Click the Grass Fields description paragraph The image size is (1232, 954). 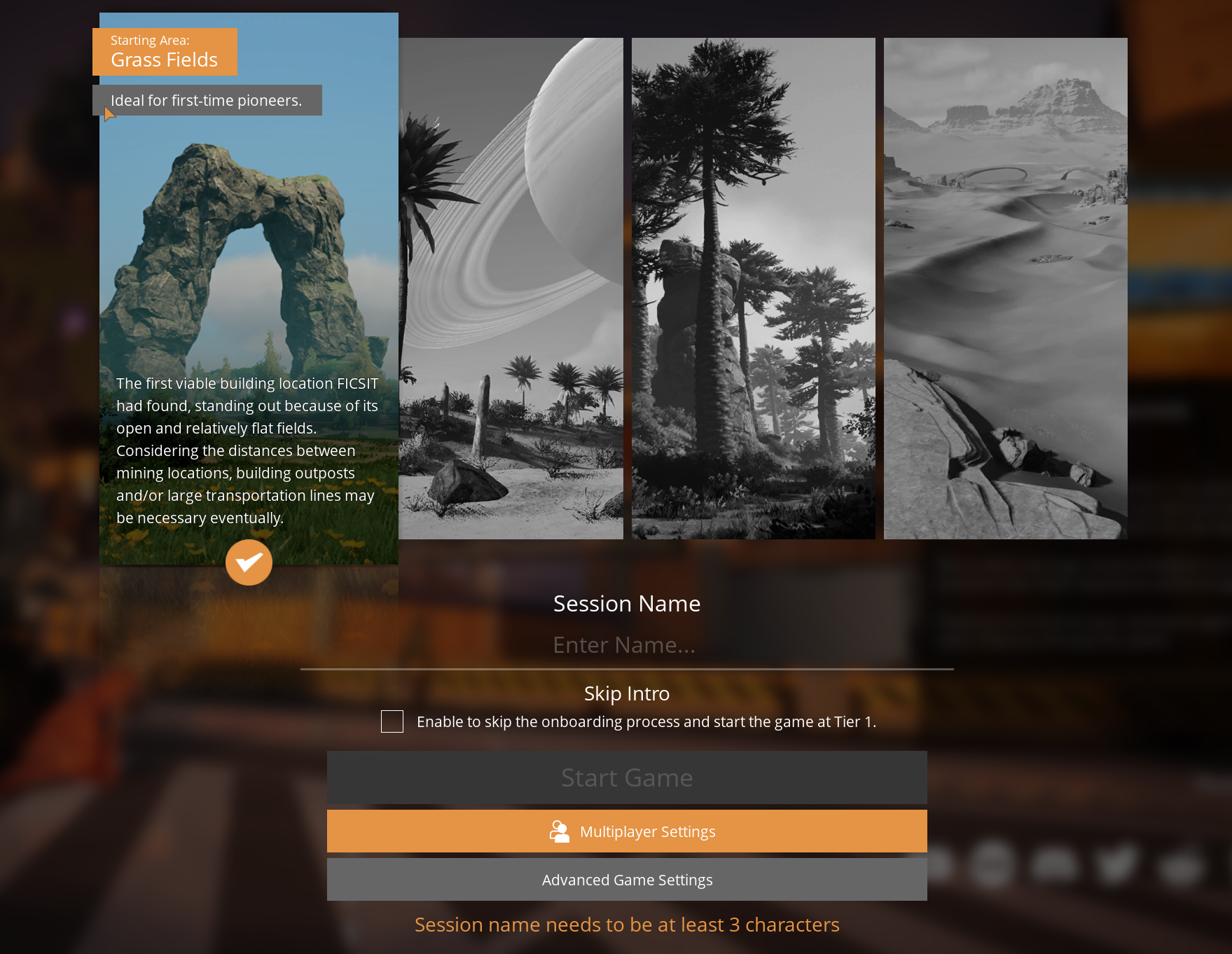[x=247, y=450]
